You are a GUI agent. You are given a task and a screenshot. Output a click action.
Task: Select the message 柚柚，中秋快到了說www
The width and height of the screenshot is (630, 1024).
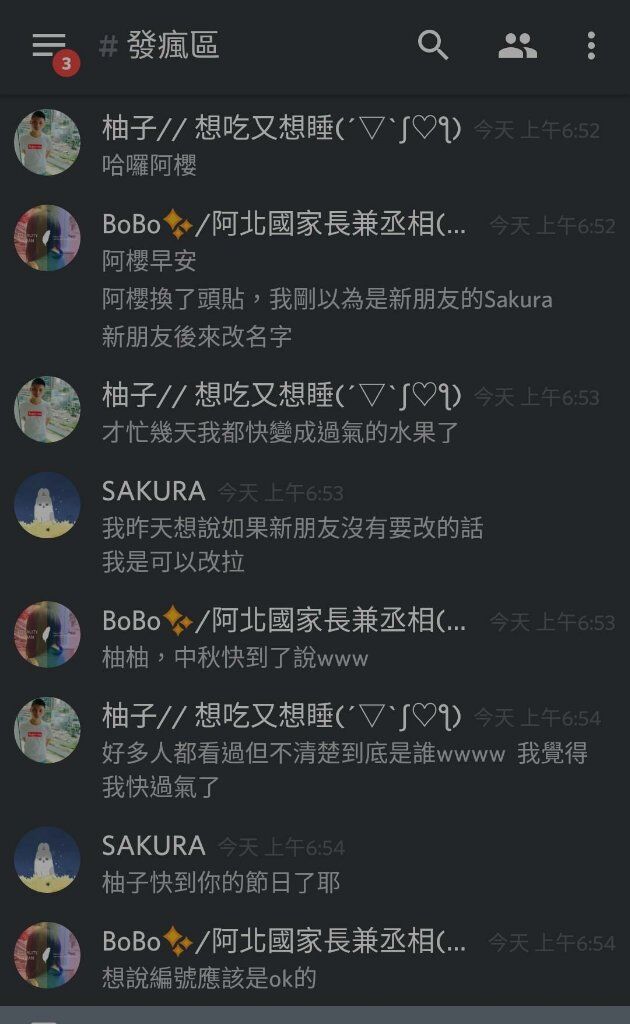235,657
